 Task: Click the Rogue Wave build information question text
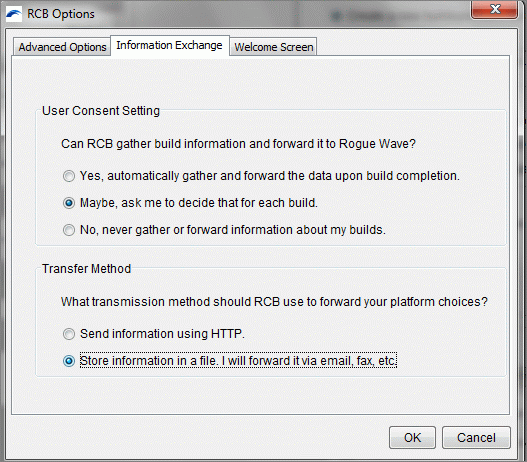[238, 144]
